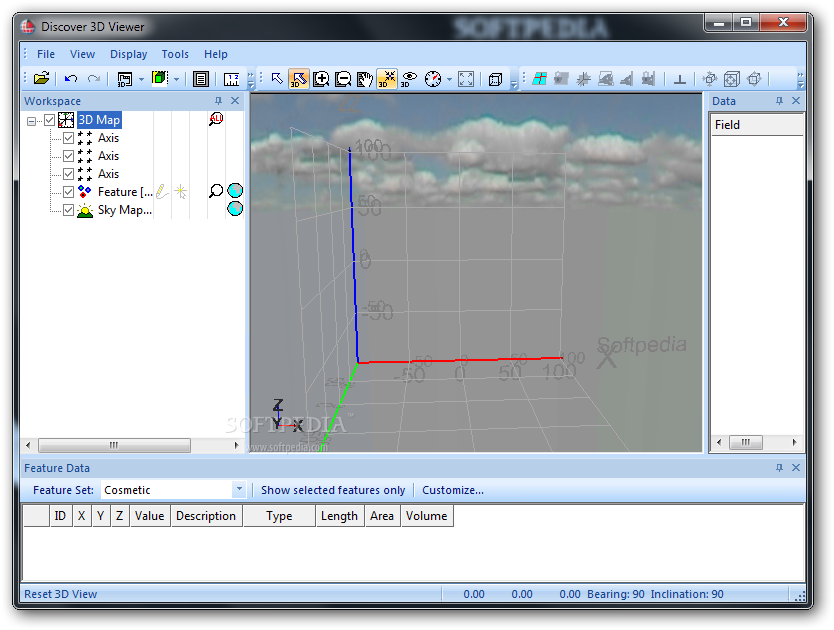834x630 pixels.
Task: Click the zoom magnifier on Feature layer row
Action: [x=215, y=191]
